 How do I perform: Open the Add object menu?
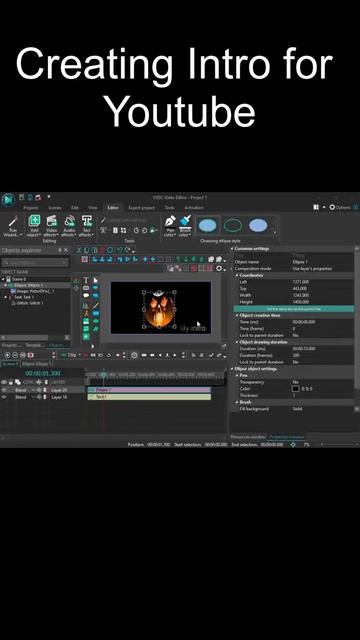point(34,226)
